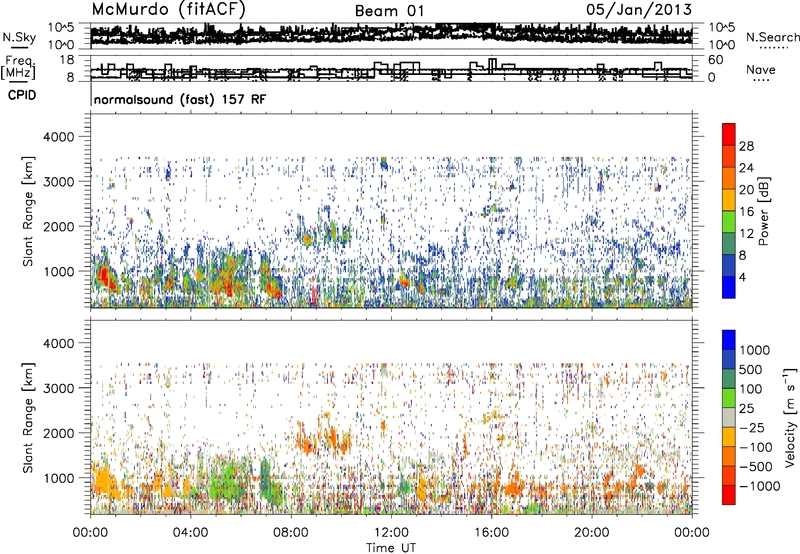The width and height of the screenshot is (800, 554).
Task: Select the 08:00 time tick label
Action: (291, 533)
